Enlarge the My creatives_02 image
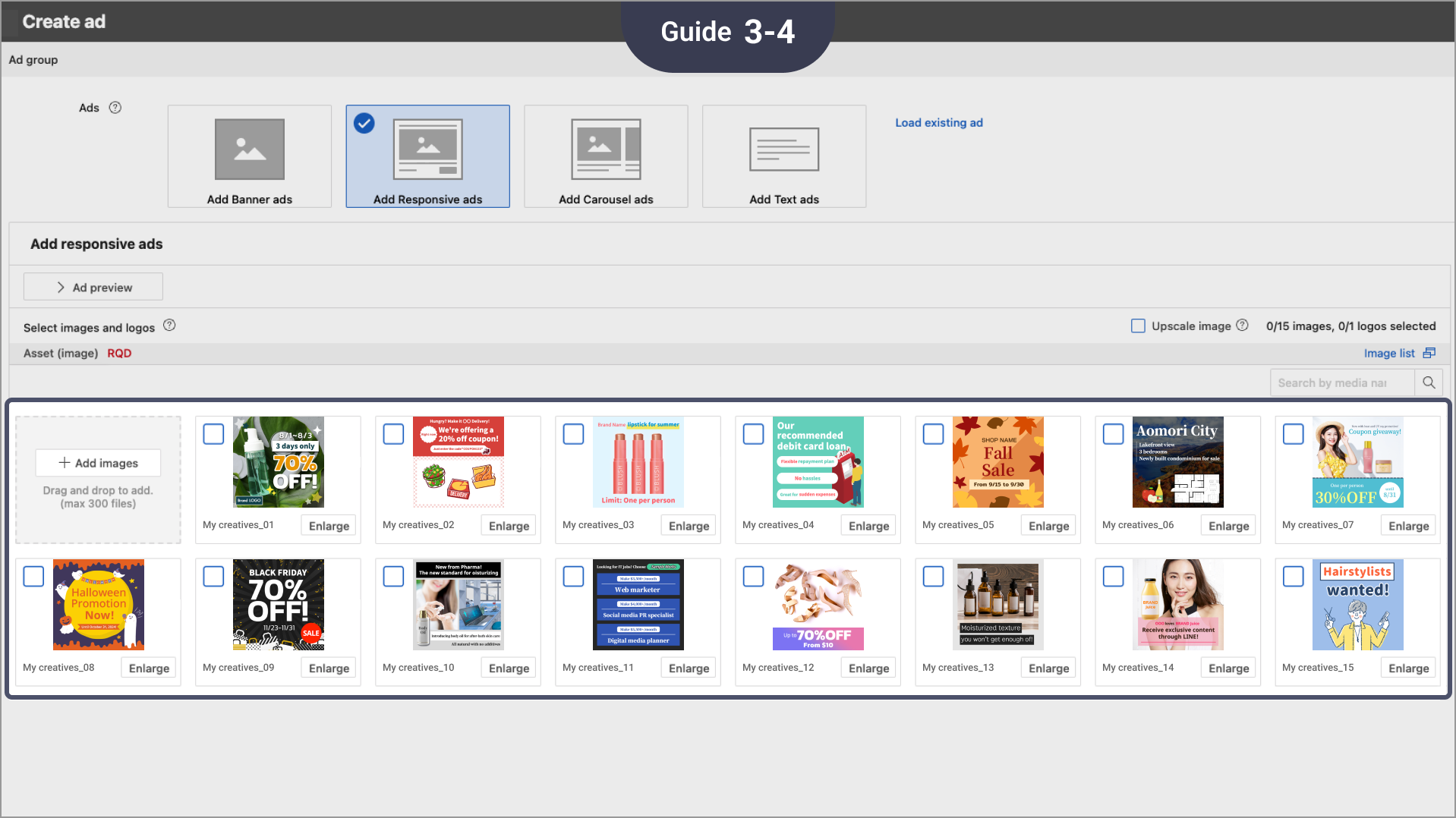 pyautogui.click(x=508, y=524)
